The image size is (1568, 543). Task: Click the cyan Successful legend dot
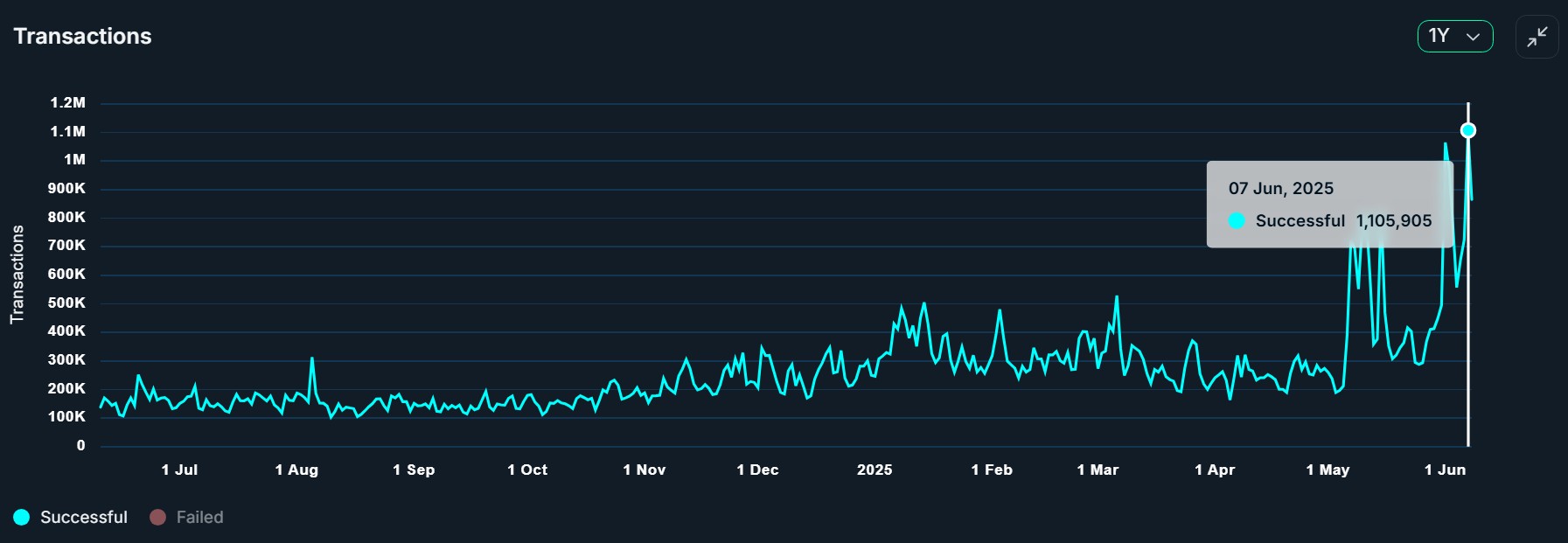click(22, 517)
